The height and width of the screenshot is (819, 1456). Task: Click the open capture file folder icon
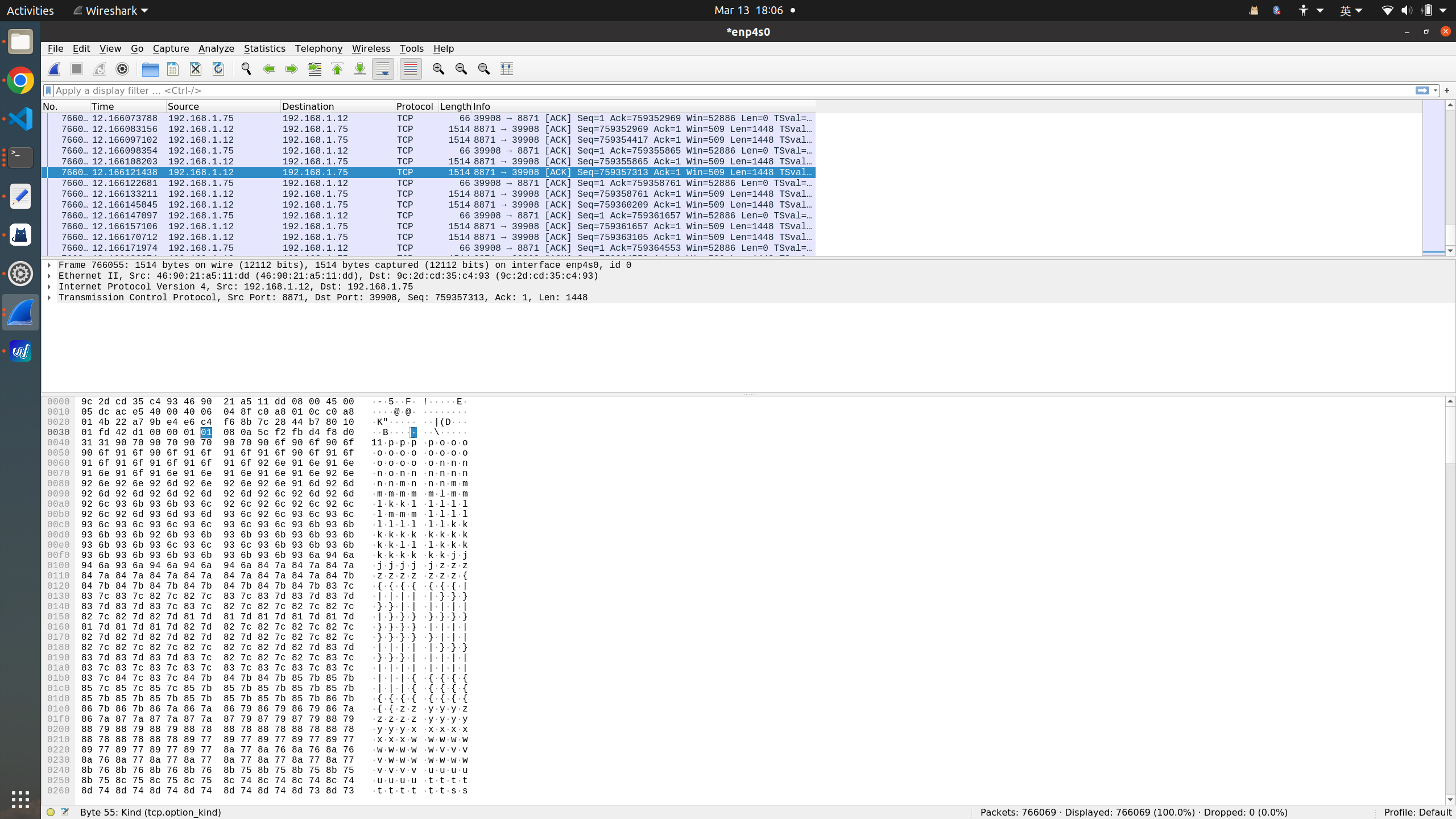click(150, 69)
